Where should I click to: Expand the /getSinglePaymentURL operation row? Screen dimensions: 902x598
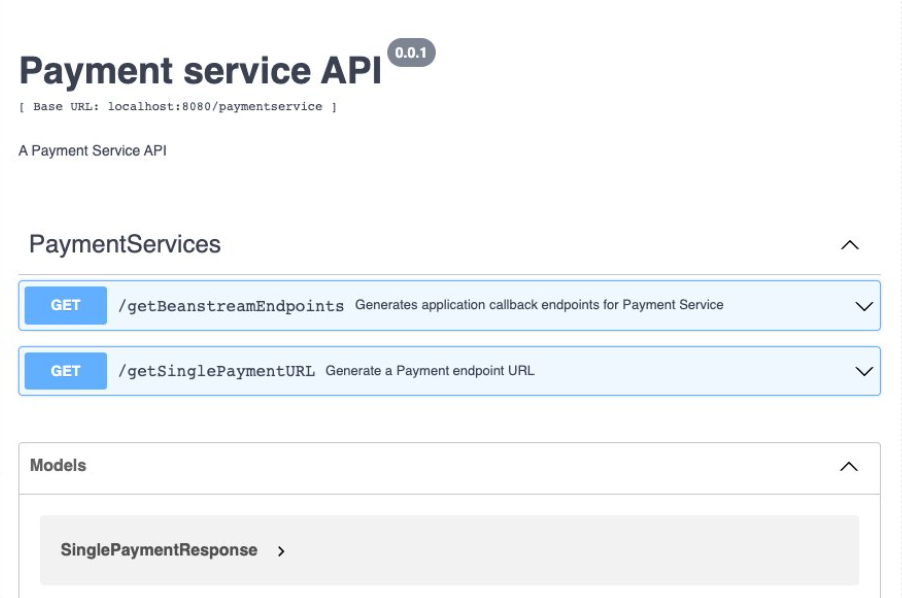[x=450, y=369]
